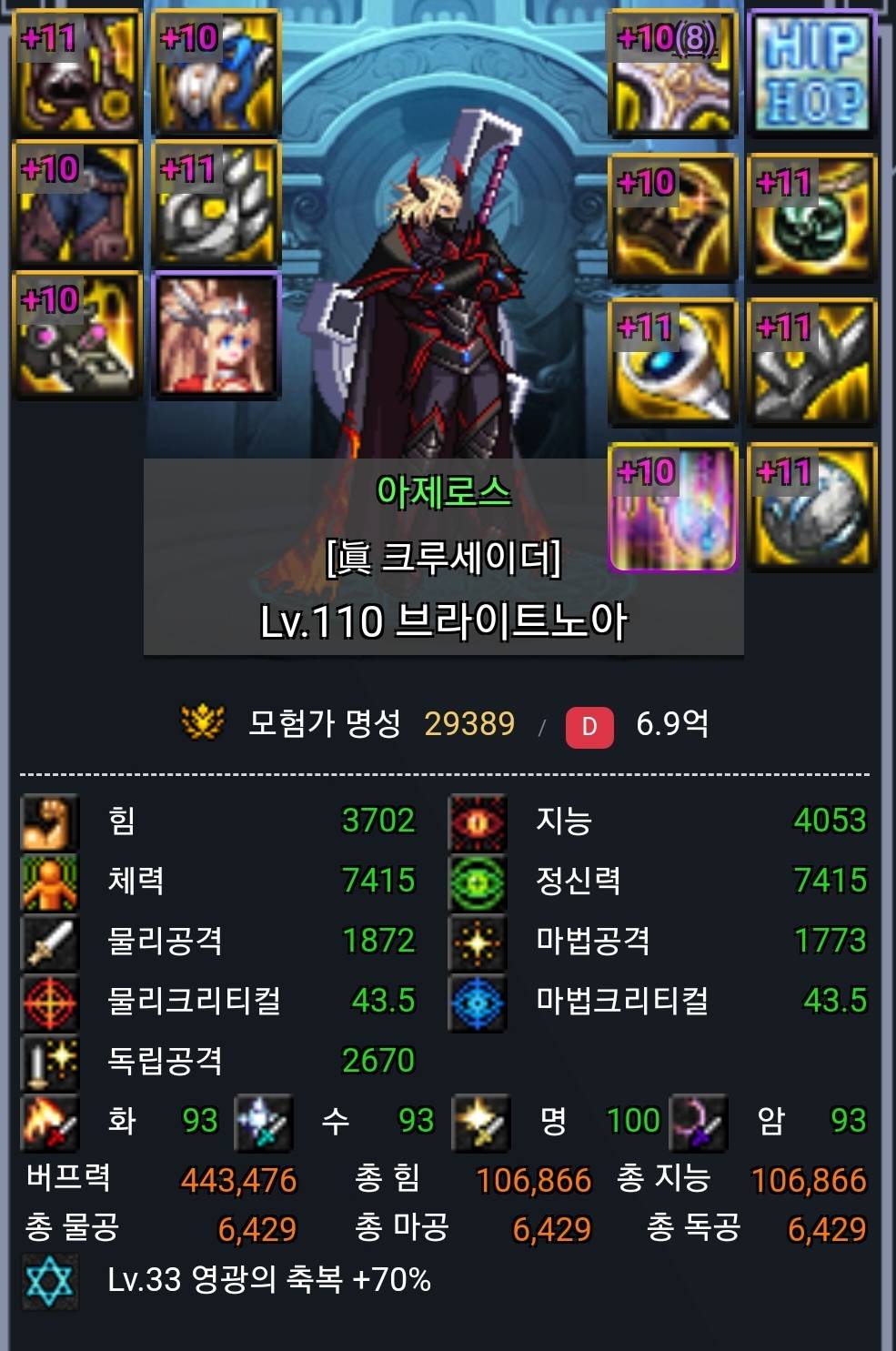896x1351 pixels.
Task: Click the +10 glowing magic stone slot
Action: [671, 508]
